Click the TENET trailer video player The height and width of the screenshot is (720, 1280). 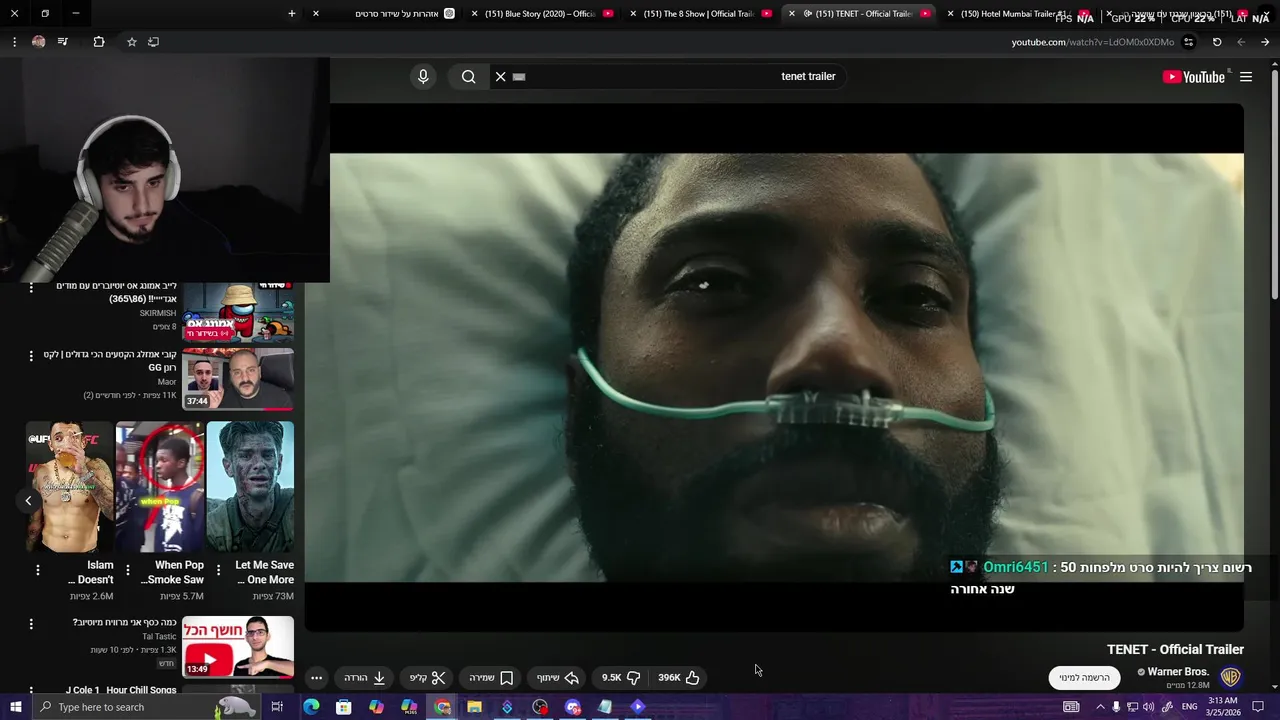tap(774, 367)
